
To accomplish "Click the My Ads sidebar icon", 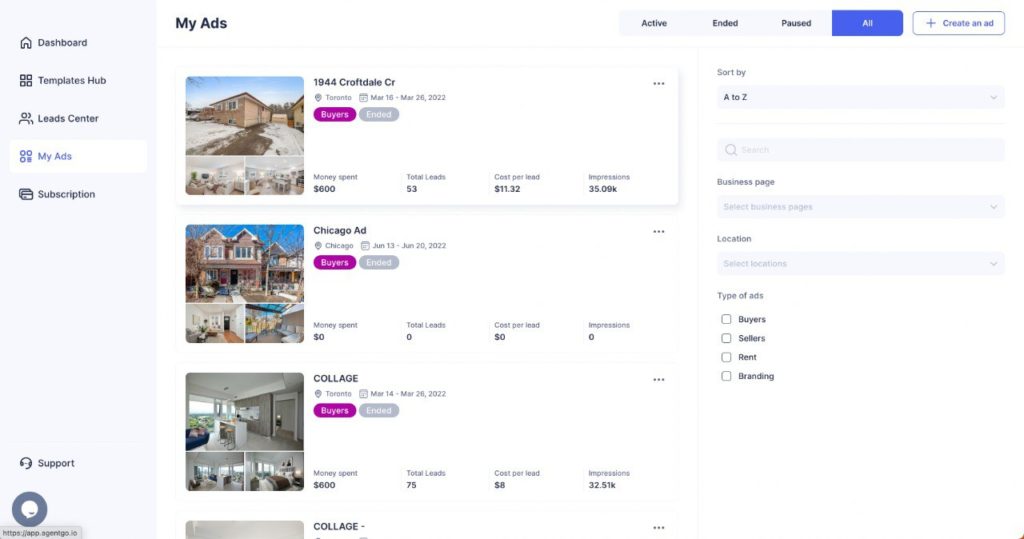I will click(25, 156).
